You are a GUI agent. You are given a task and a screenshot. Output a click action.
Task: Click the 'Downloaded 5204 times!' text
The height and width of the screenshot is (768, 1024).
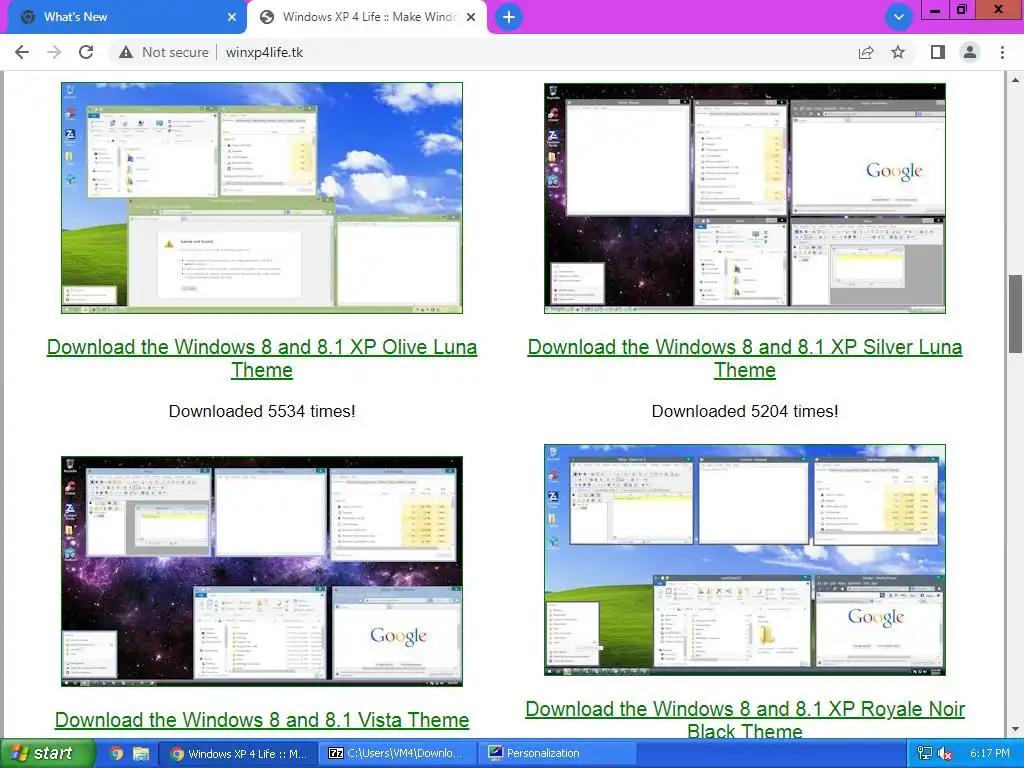coord(744,411)
